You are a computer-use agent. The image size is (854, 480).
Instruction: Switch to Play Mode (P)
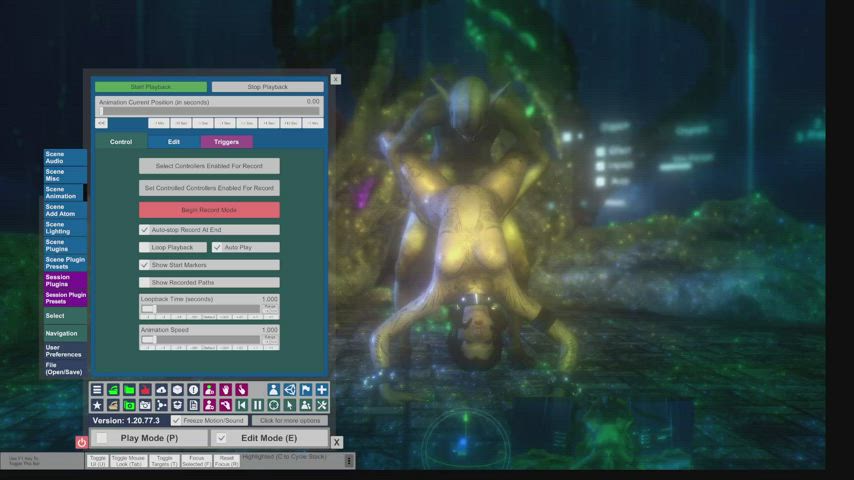(x=149, y=438)
